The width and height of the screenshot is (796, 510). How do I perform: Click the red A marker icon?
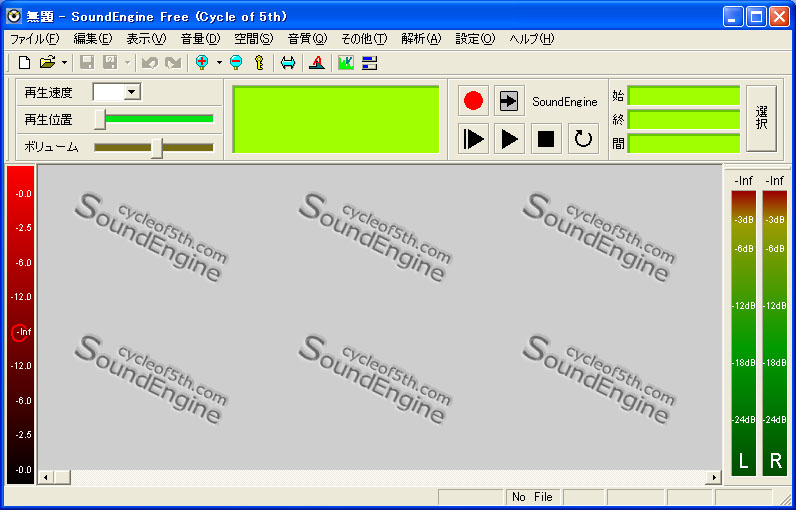point(317,63)
